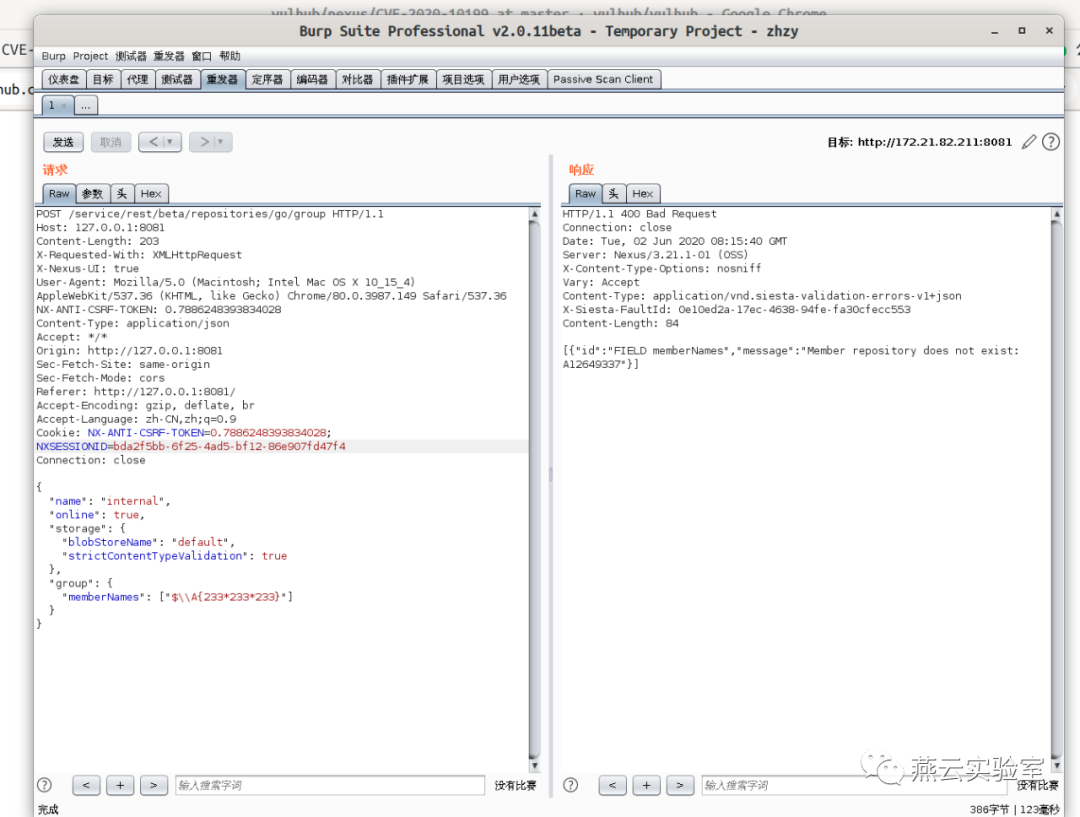
Task: Open help via the target question mark icon
Action: 1050,142
